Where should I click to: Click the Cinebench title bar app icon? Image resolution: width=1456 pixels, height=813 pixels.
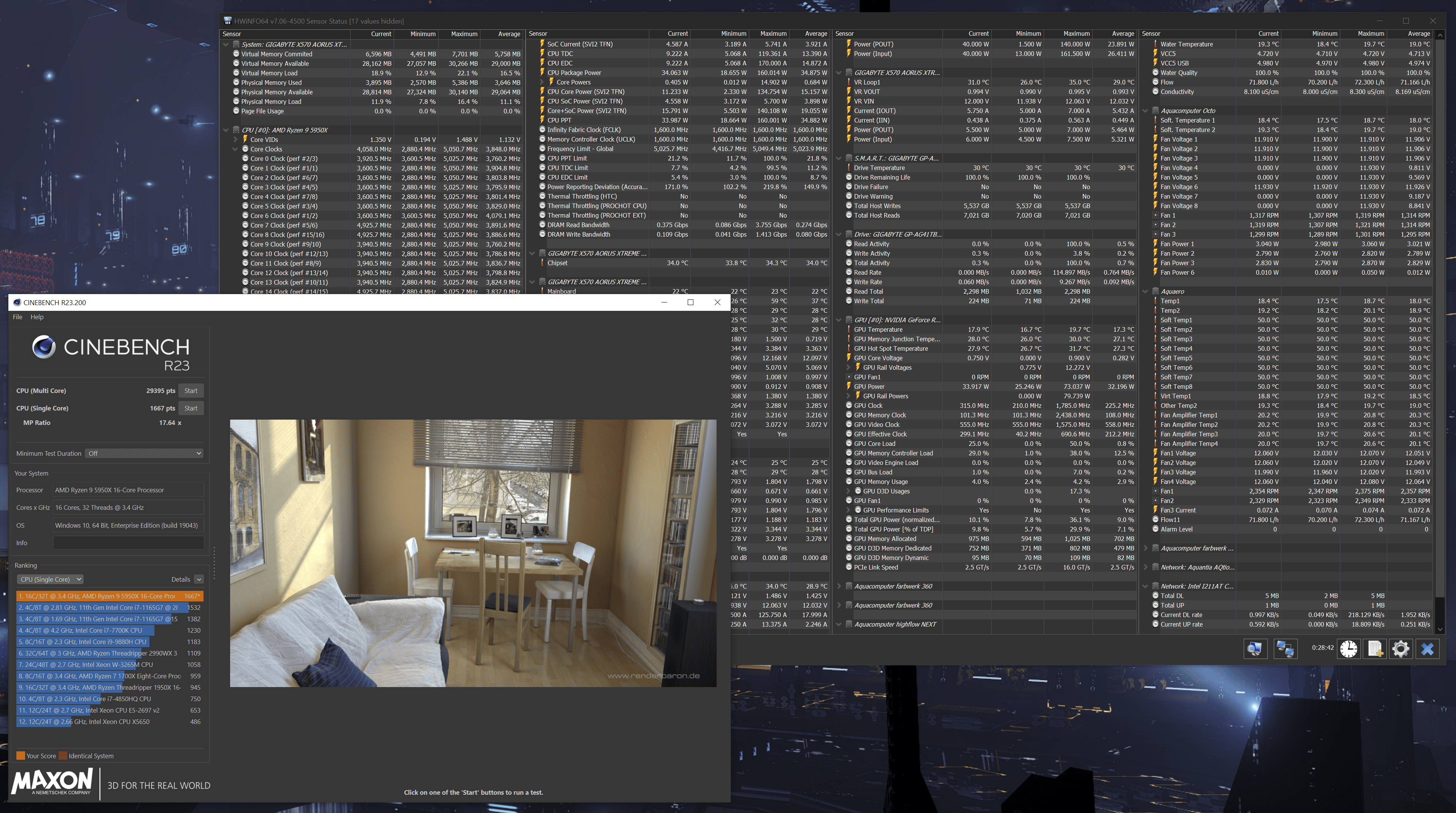17,302
